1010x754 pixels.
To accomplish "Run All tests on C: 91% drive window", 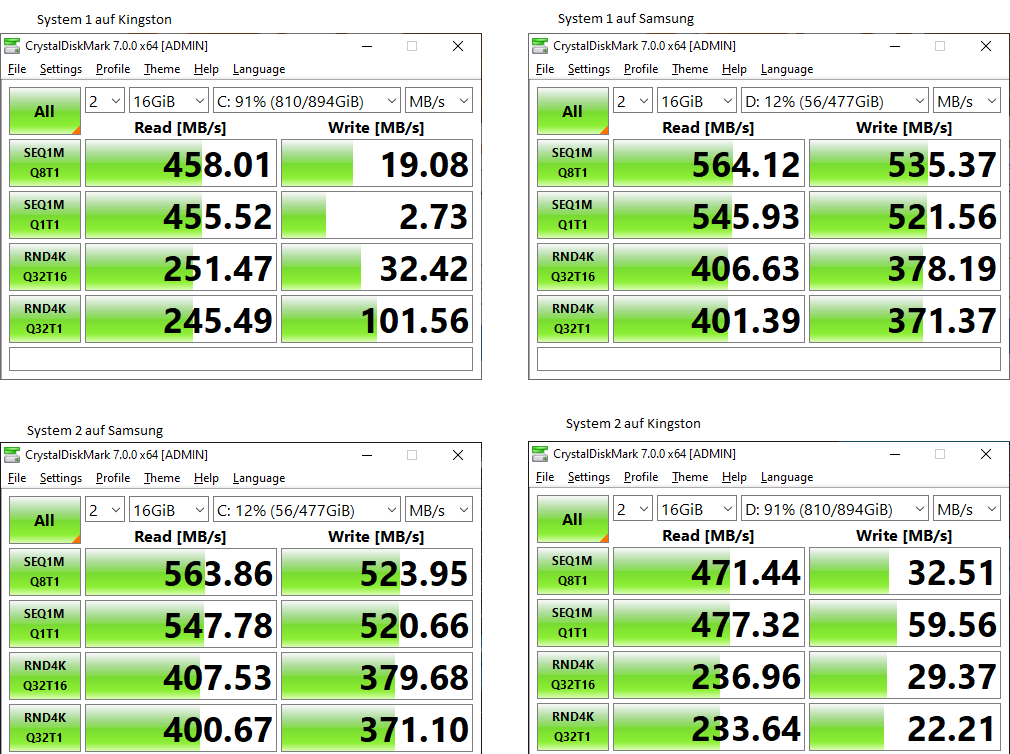I will pos(44,111).
